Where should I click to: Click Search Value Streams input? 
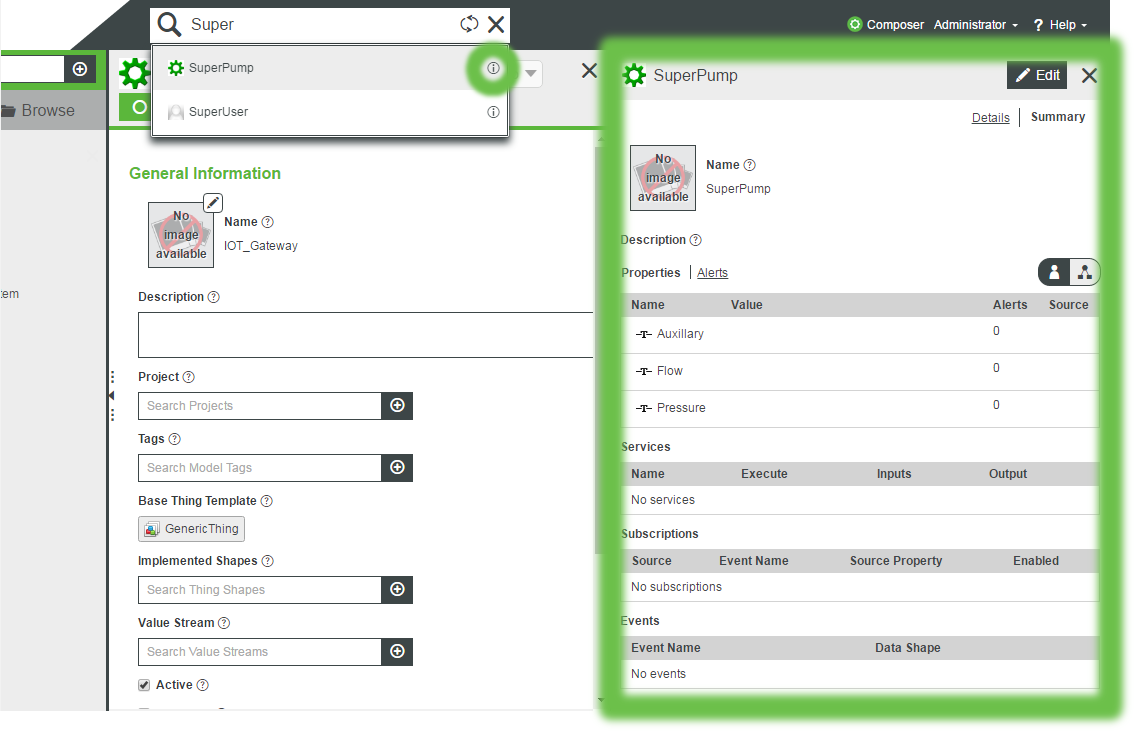click(259, 652)
